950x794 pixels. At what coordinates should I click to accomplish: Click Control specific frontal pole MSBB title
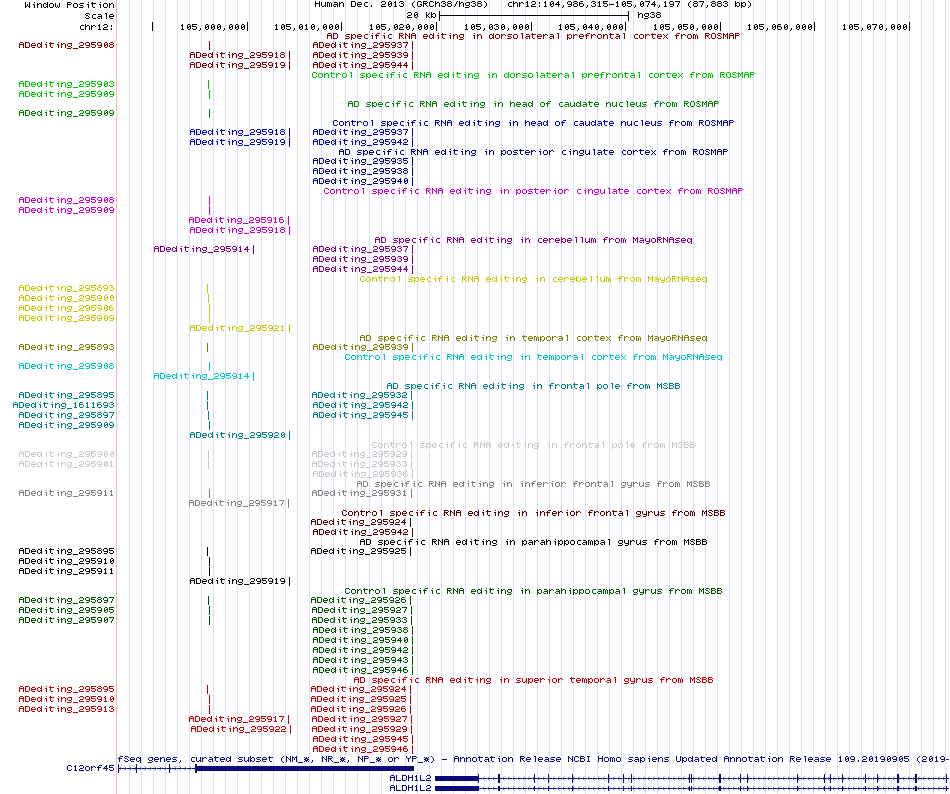(x=533, y=445)
